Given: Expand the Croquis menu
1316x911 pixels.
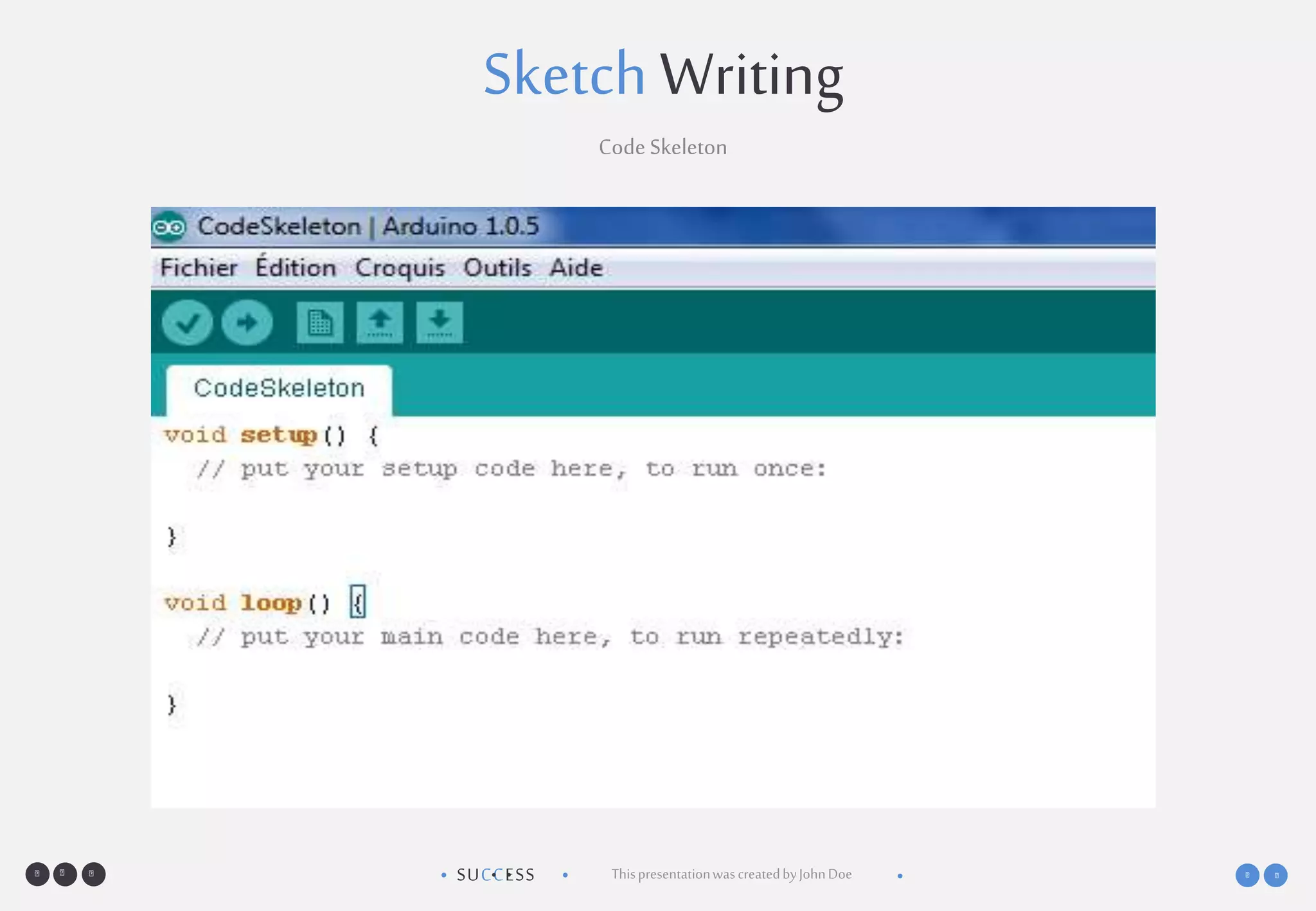Looking at the screenshot, I should 400,268.
